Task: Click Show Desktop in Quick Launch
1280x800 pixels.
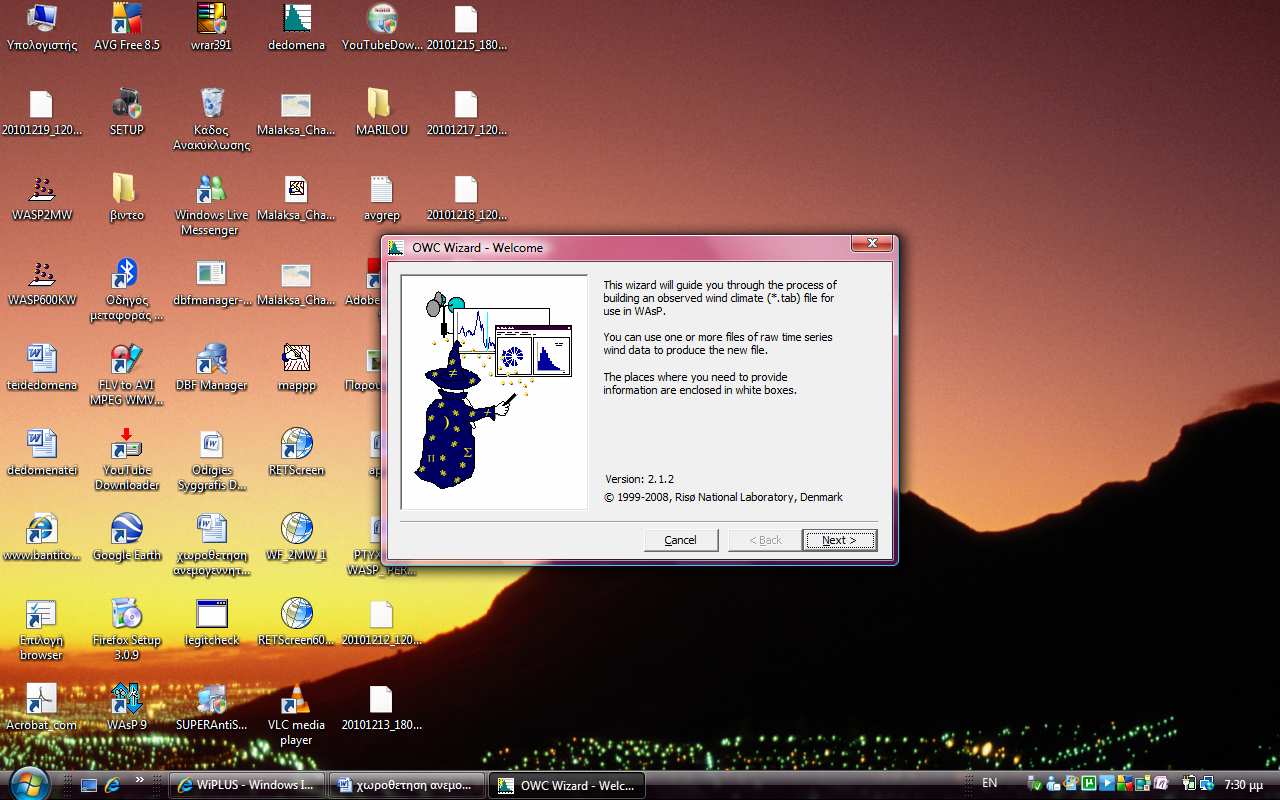Action: (x=89, y=785)
